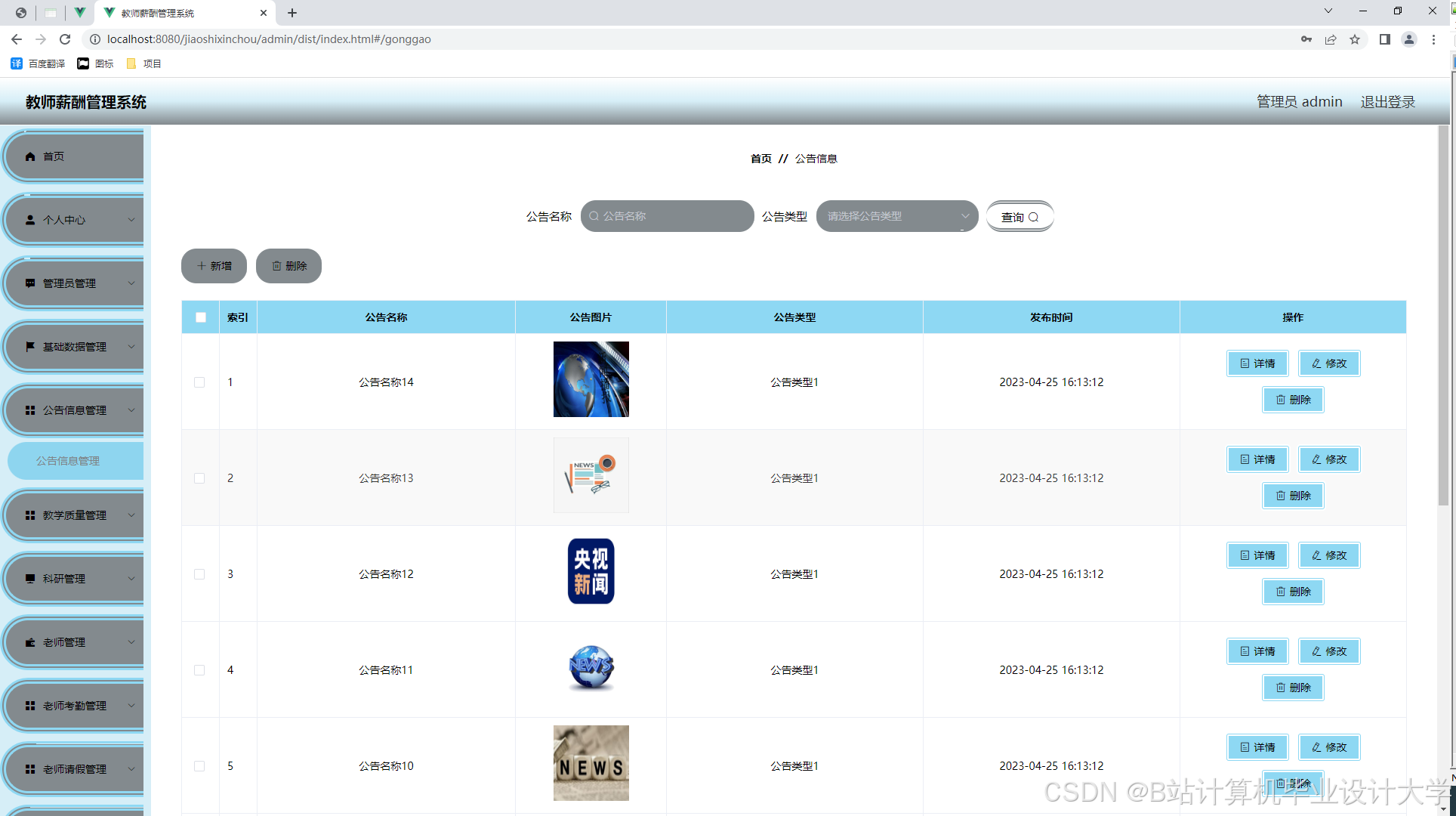This screenshot has width=1456, height=816.
Task: Click the flag icon beside 基础数据管理
Action: coord(30,347)
